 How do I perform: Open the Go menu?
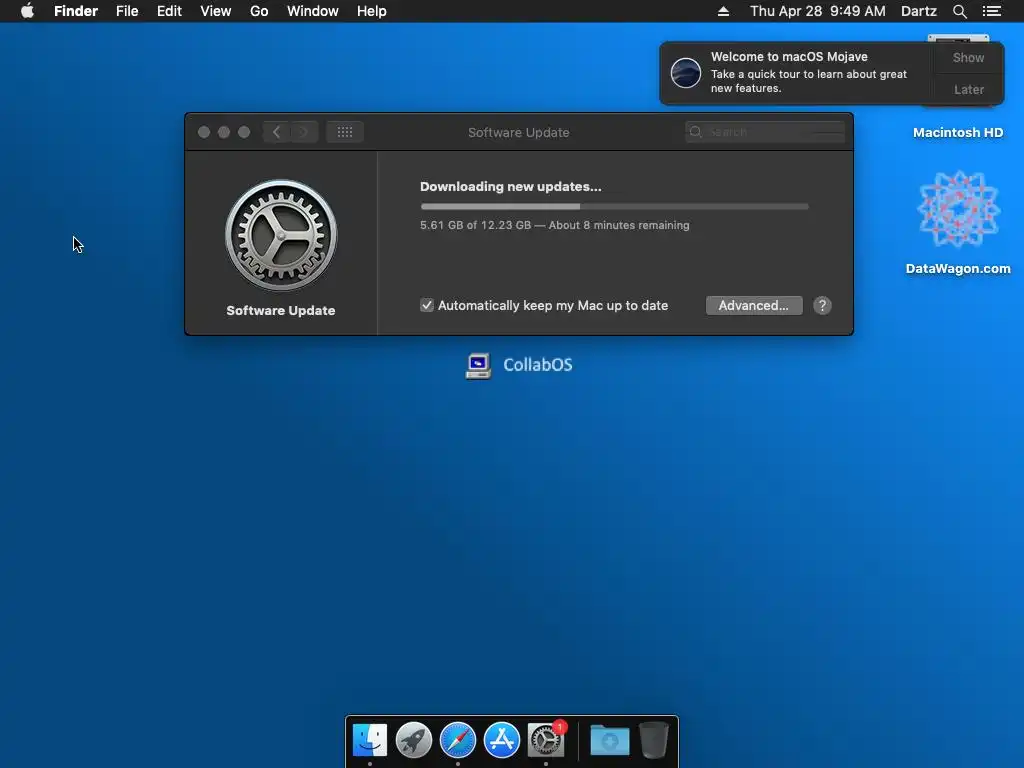[x=259, y=11]
